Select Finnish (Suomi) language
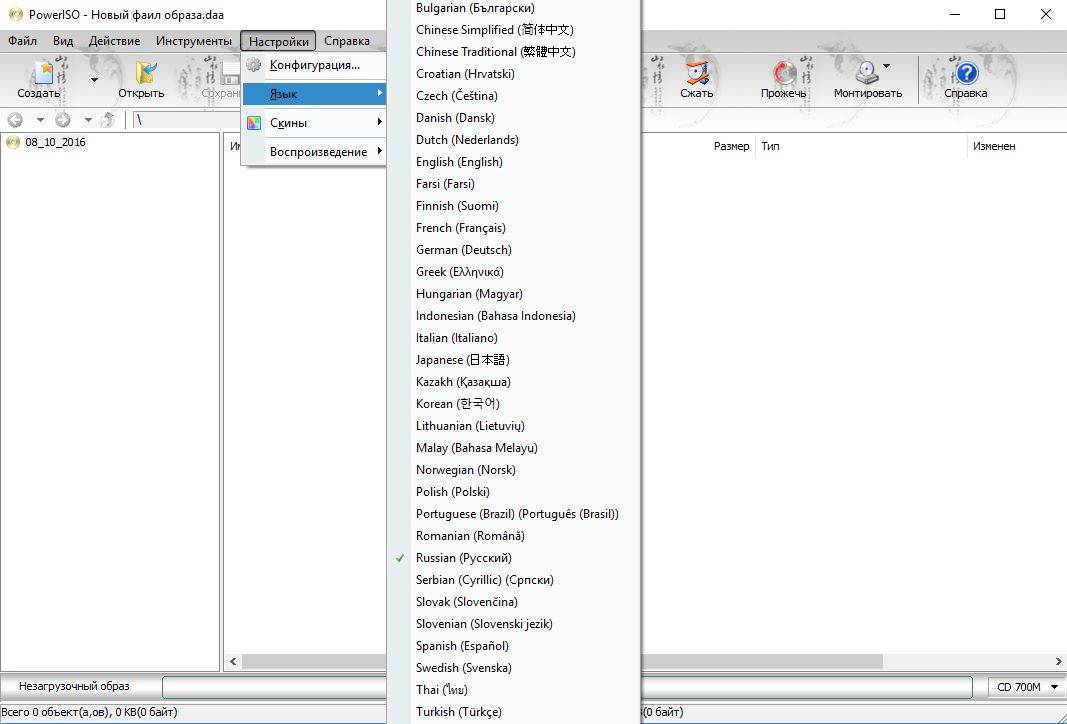The height and width of the screenshot is (724, 1067). [x=514, y=205]
